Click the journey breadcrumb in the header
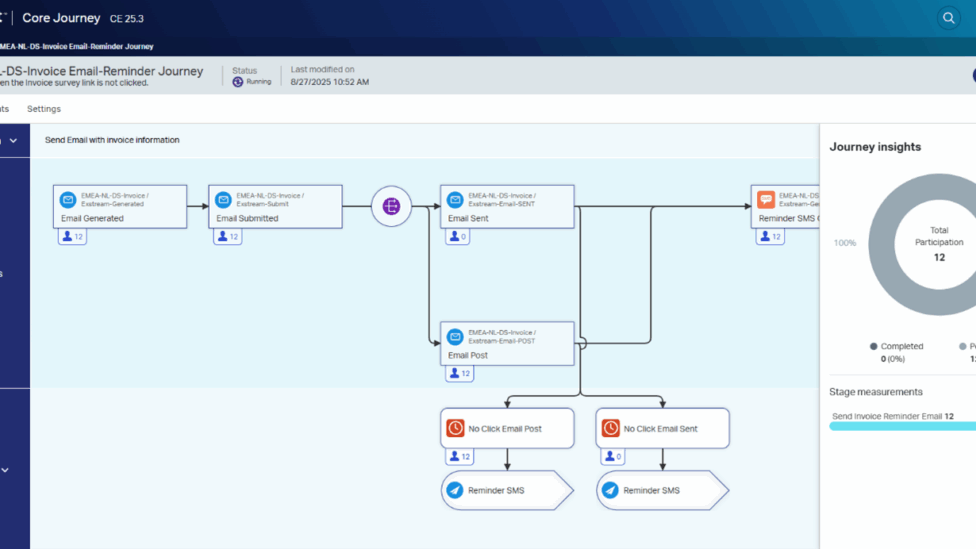The image size is (976, 549). (77, 47)
